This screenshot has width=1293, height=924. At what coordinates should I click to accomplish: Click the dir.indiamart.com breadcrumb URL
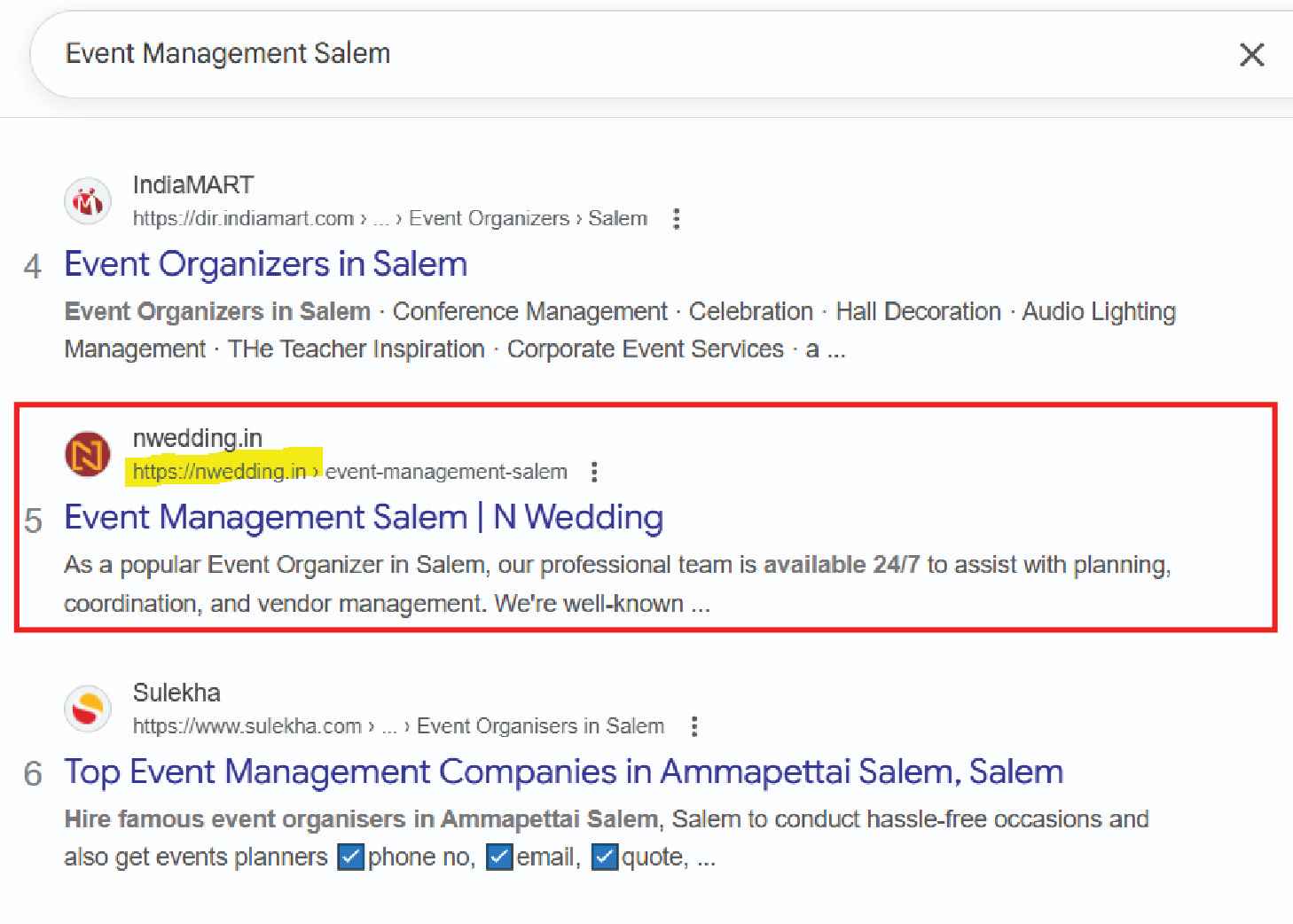coord(243,219)
